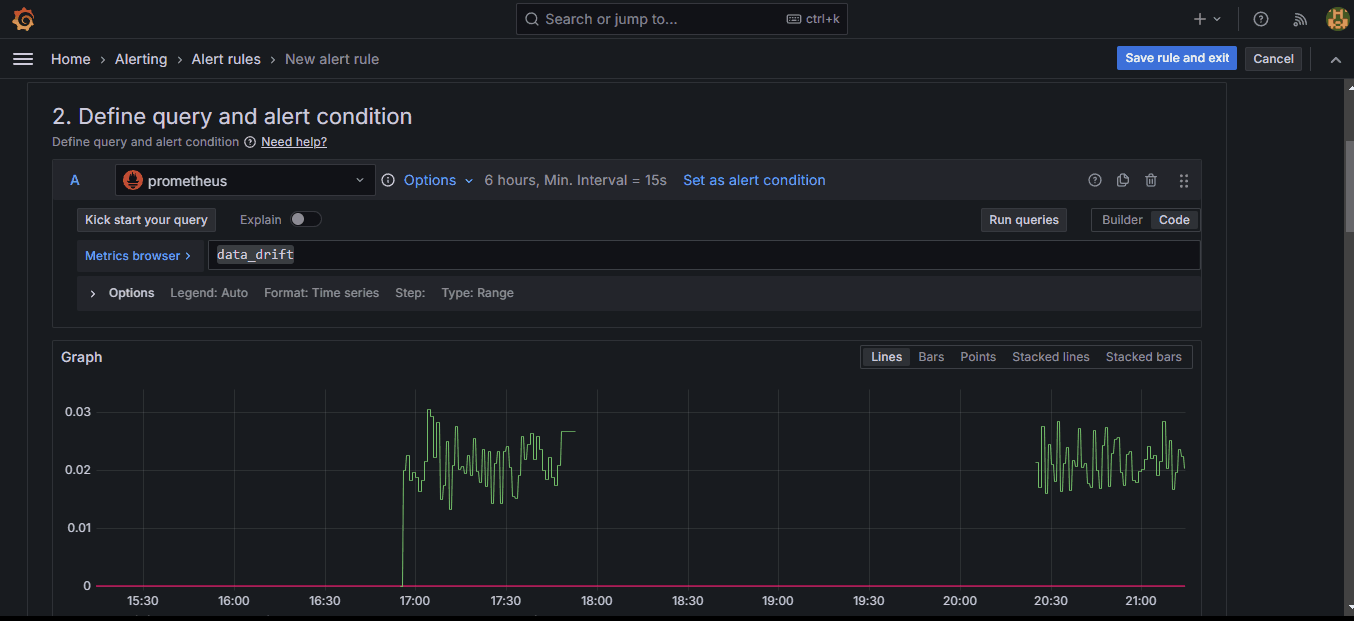Click the query options info icon
Screen dimensions: 1354x621
pos(388,180)
